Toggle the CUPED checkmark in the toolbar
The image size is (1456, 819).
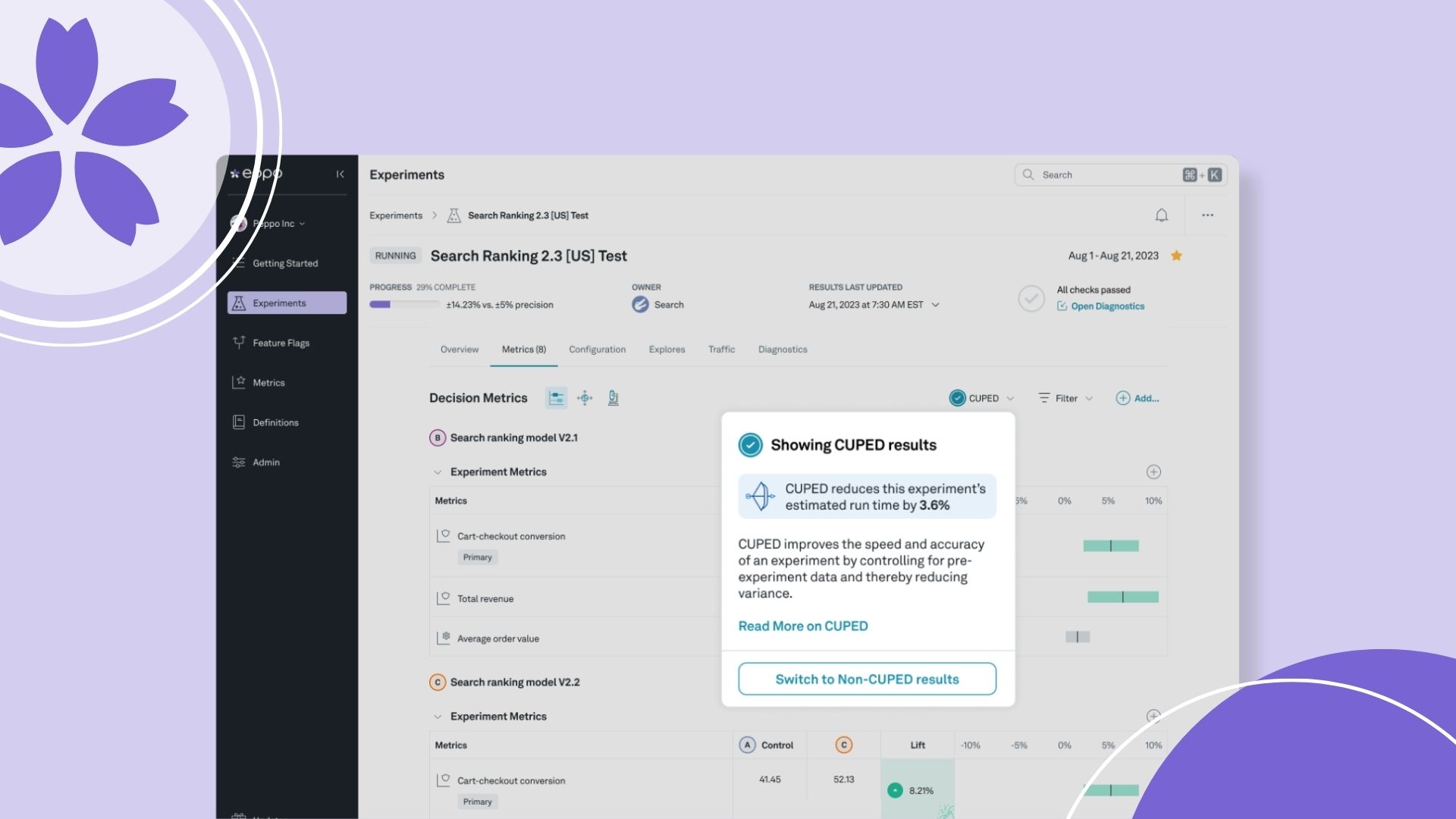tap(957, 398)
